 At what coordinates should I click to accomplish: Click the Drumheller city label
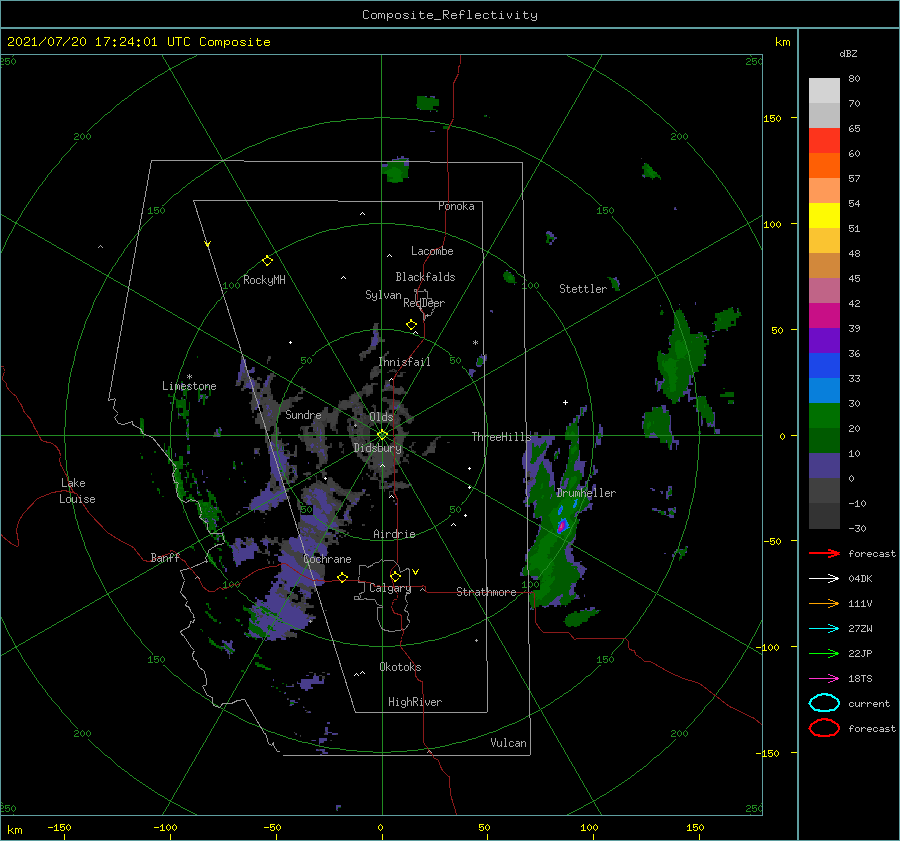pos(586,493)
